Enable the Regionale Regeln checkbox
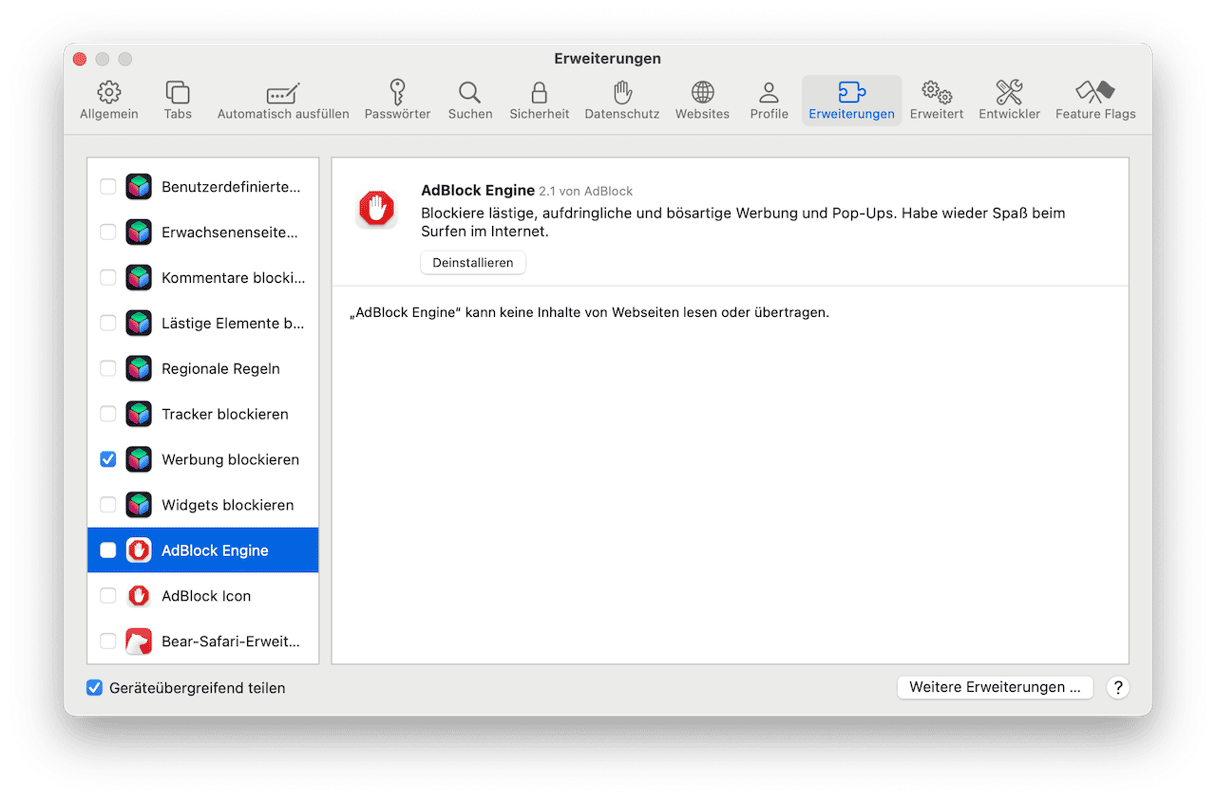 (x=108, y=369)
